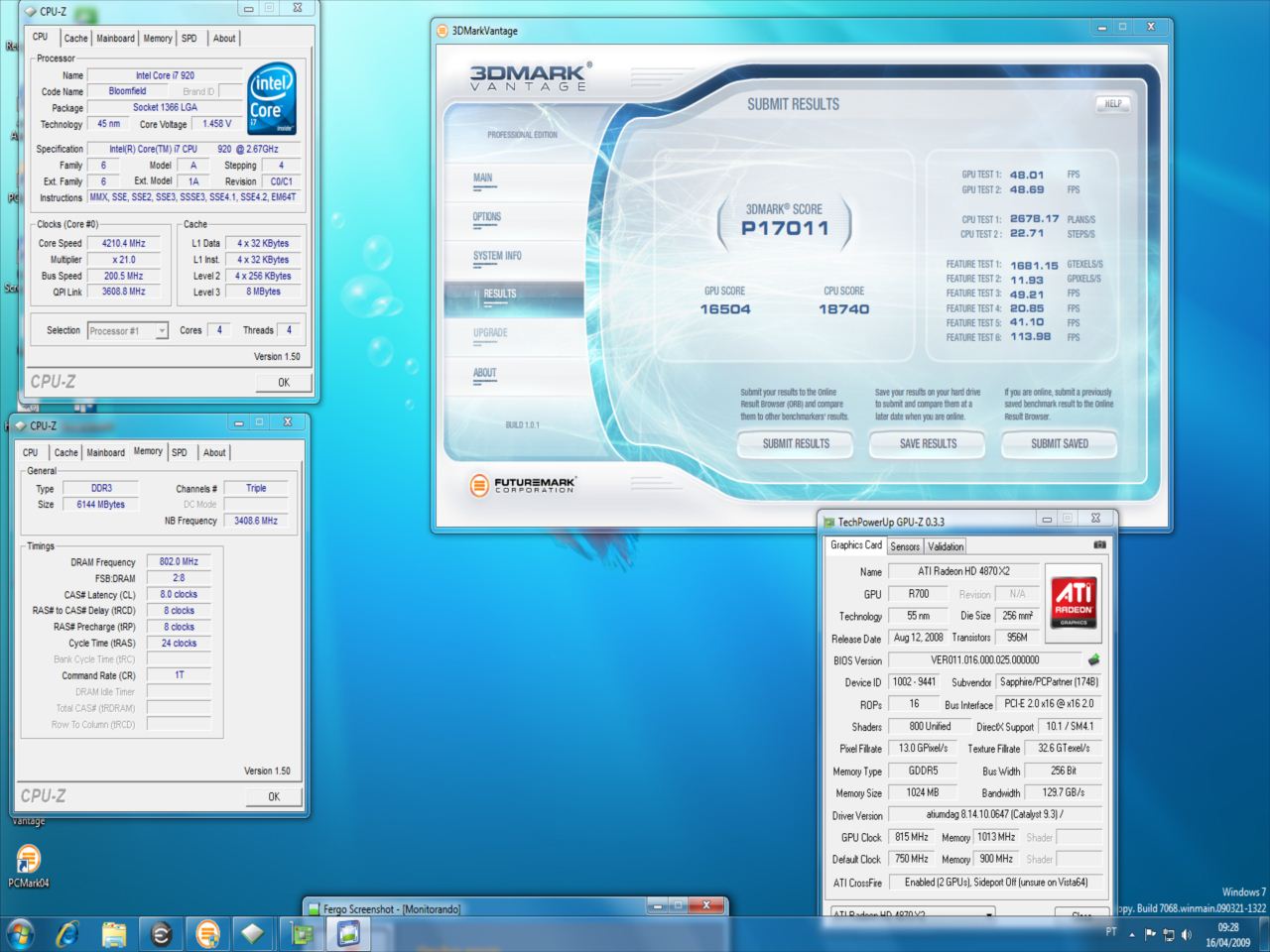Click the Driver Version field in GPU-Z
Viewport: 1270px width, 952px height.
click(x=995, y=815)
